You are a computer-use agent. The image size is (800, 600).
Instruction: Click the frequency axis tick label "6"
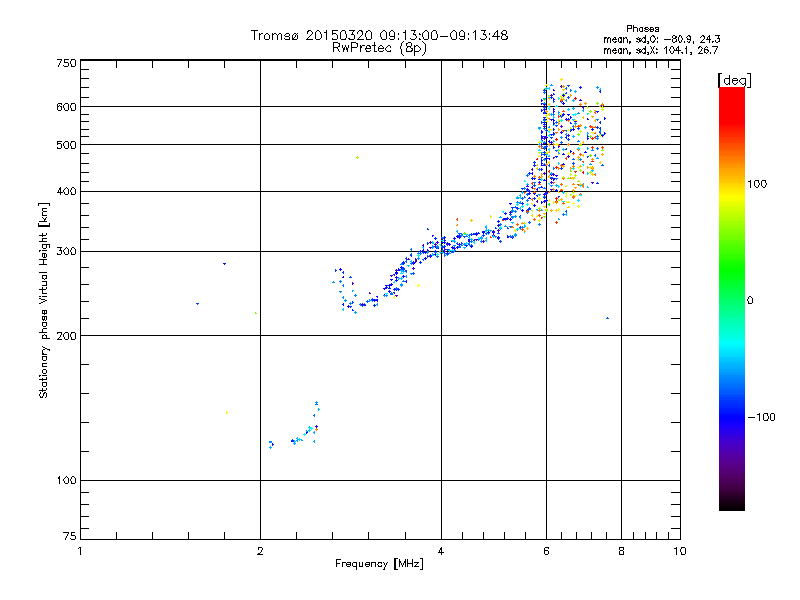pos(546,551)
